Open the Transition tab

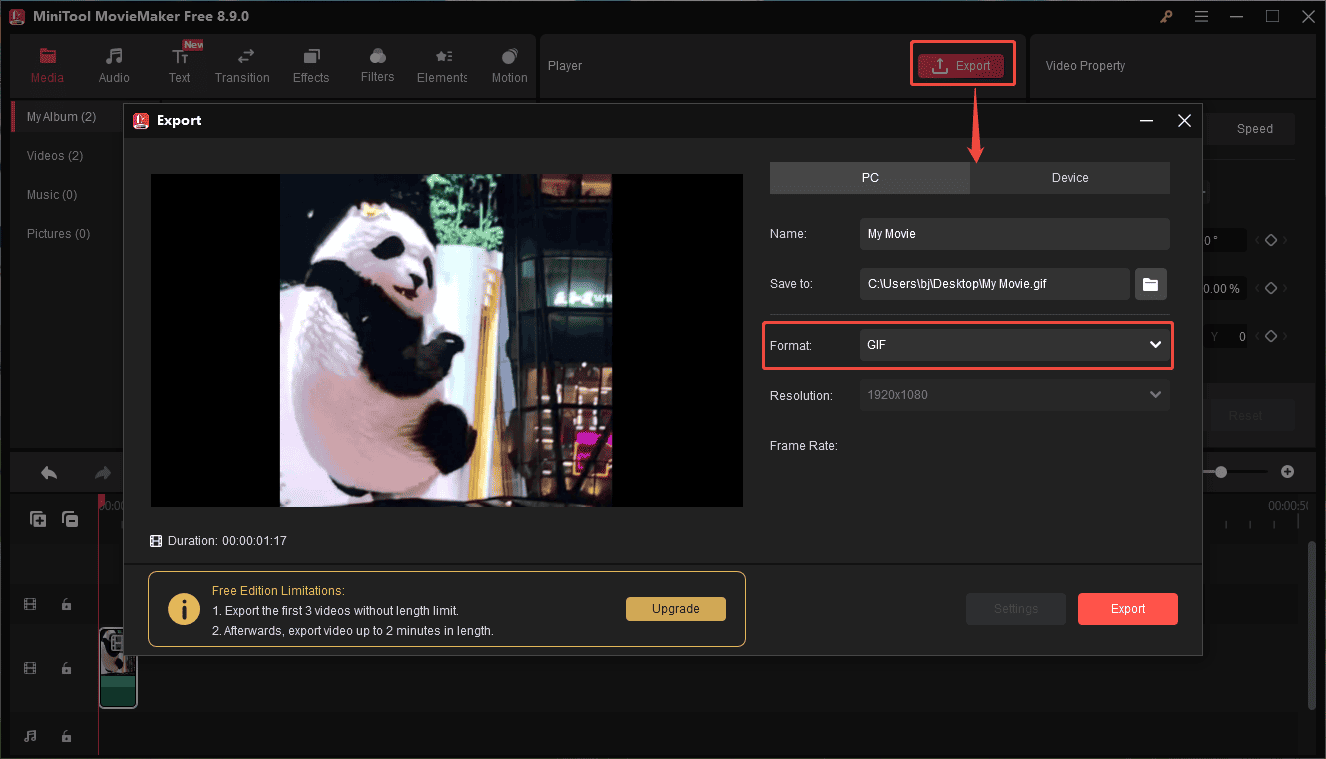(x=242, y=65)
